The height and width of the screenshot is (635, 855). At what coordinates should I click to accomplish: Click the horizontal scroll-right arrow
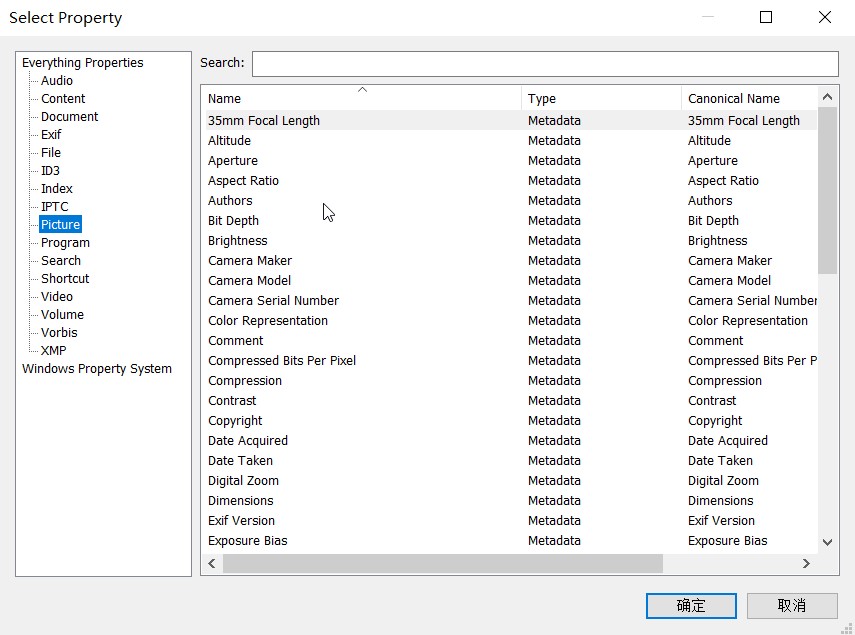(x=806, y=564)
